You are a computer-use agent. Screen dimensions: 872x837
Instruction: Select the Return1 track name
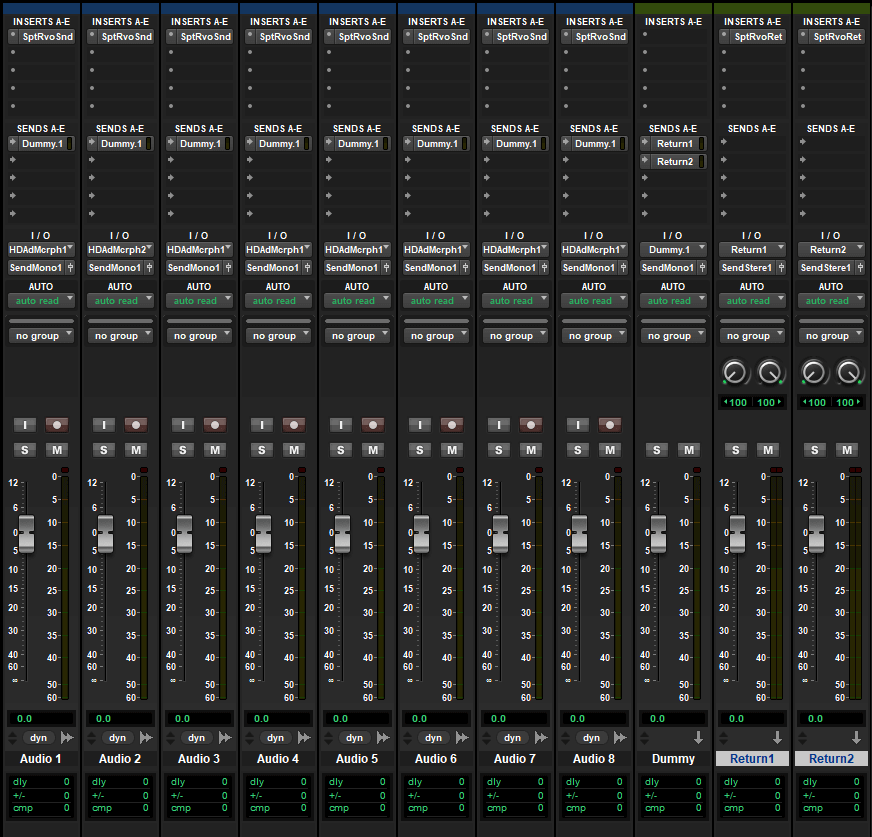[x=752, y=759]
